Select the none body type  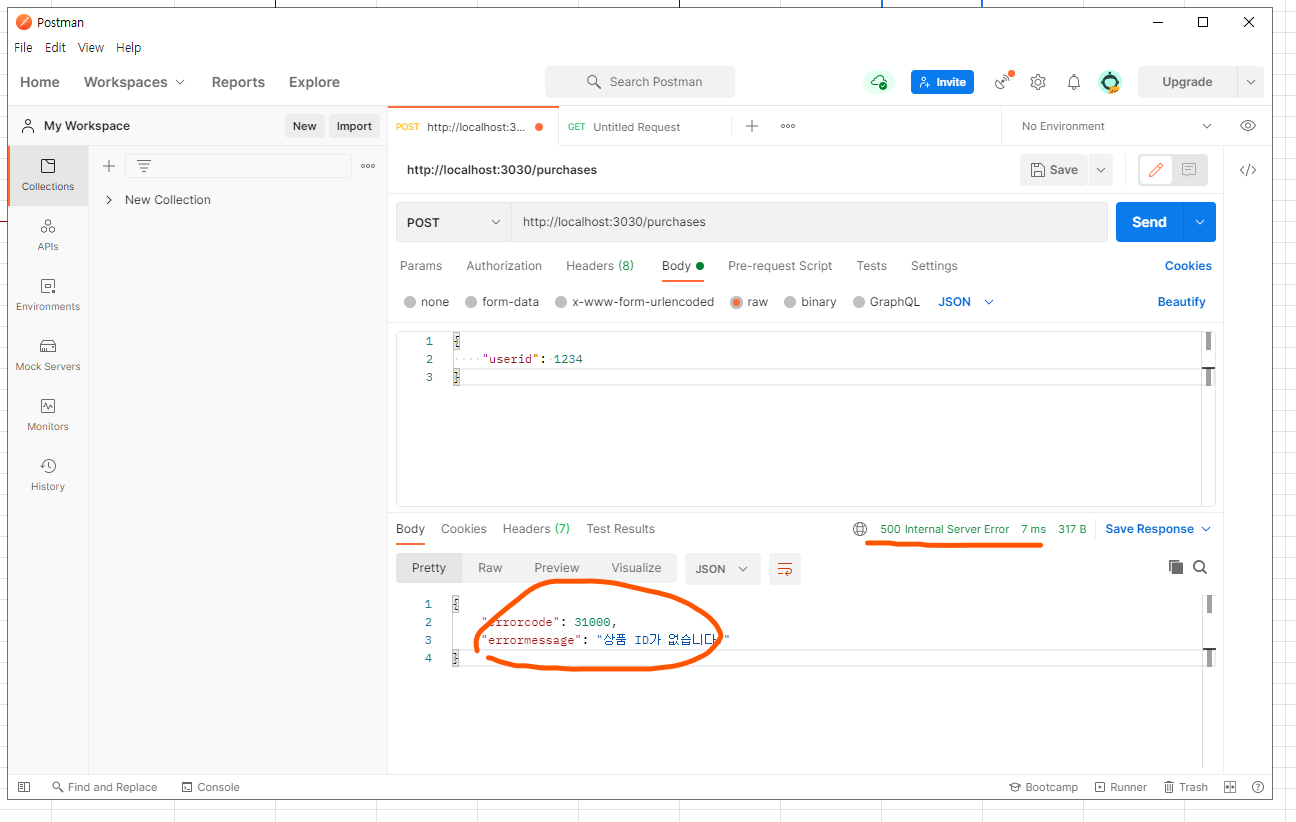pyautogui.click(x=426, y=302)
